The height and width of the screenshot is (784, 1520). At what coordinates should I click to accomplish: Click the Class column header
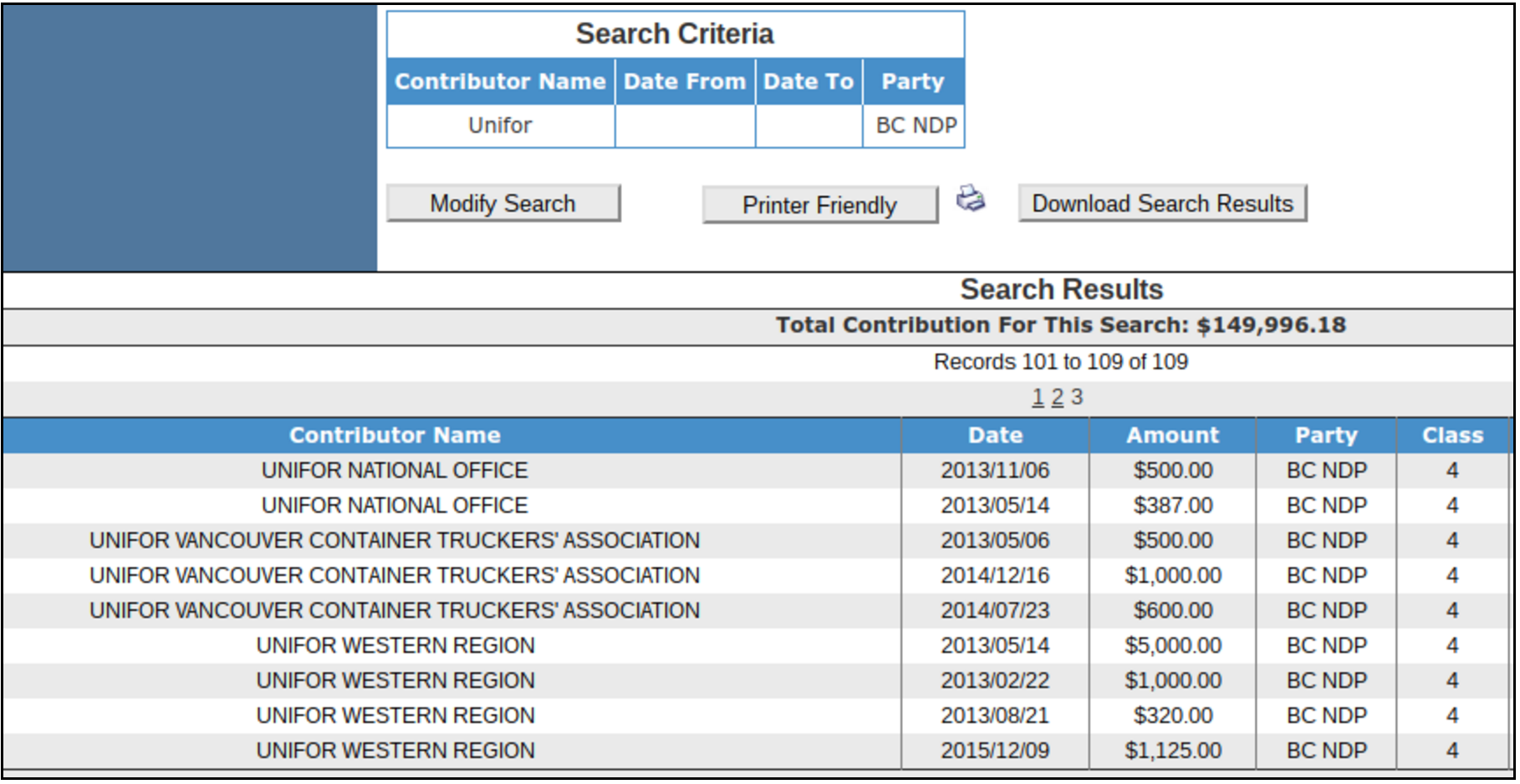coord(1453,435)
